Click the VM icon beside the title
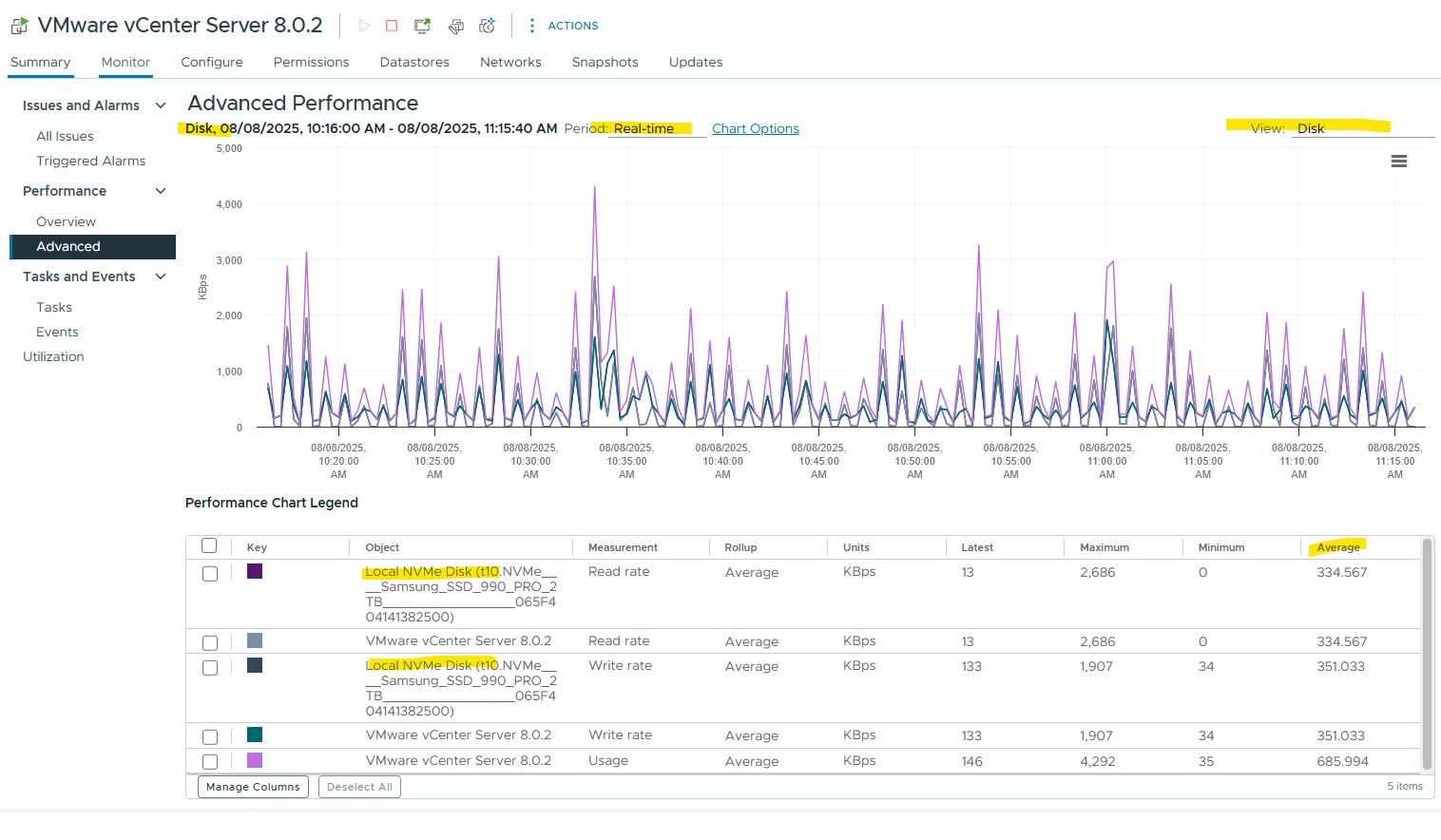 (x=19, y=26)
